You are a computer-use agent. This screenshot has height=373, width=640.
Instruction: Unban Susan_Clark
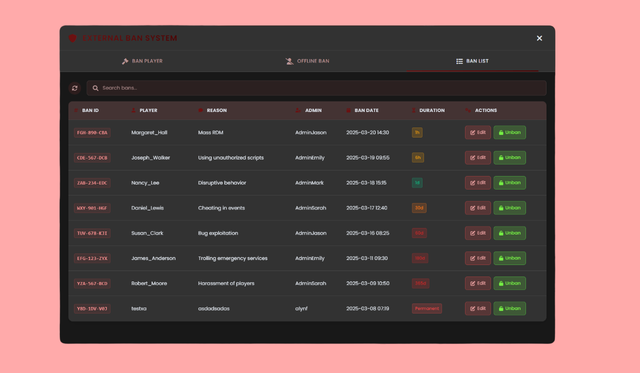tap(509, 233)
